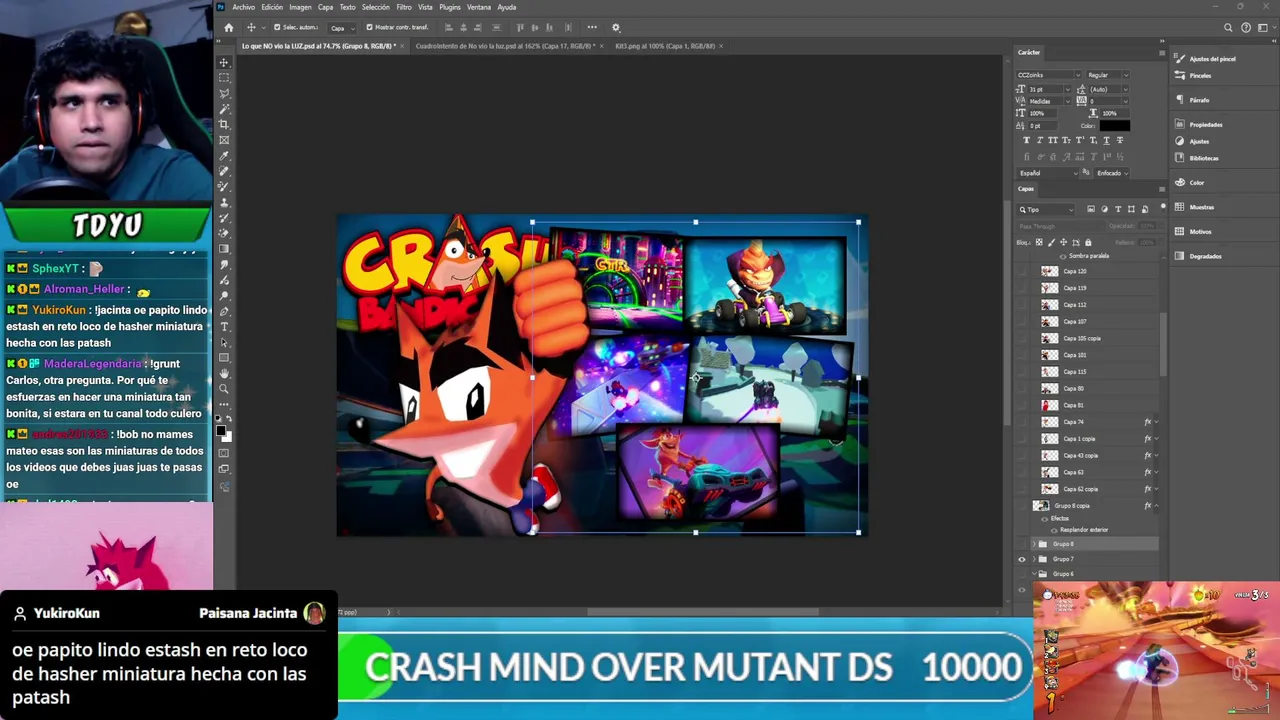Viewport: 1280px width, 720px height.
Task: Select the Lasso tool
Action: tap(224, 93)
